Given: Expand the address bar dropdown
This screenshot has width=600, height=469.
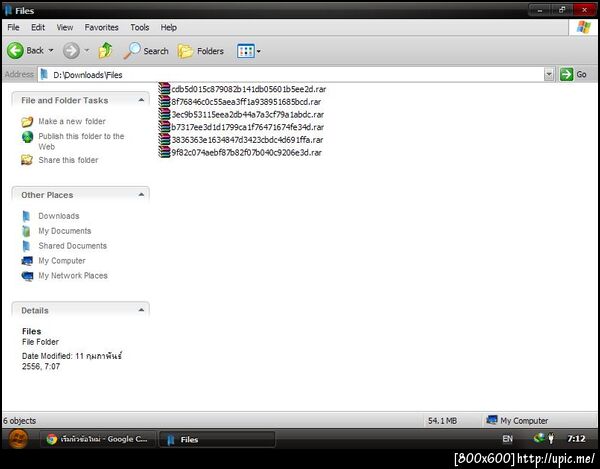Looking at the screenshot, I should point(549,74).
